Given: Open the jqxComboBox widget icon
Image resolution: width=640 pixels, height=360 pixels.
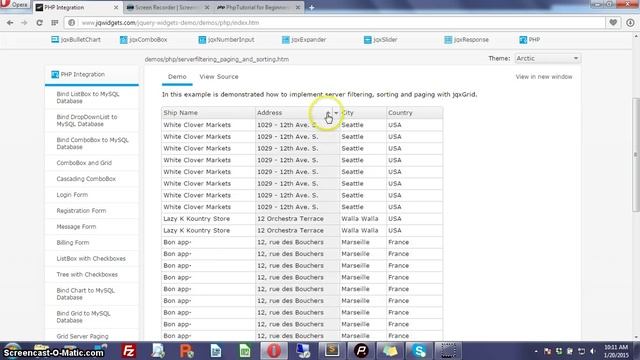Looking at the screenshot, I should (124, 40).
